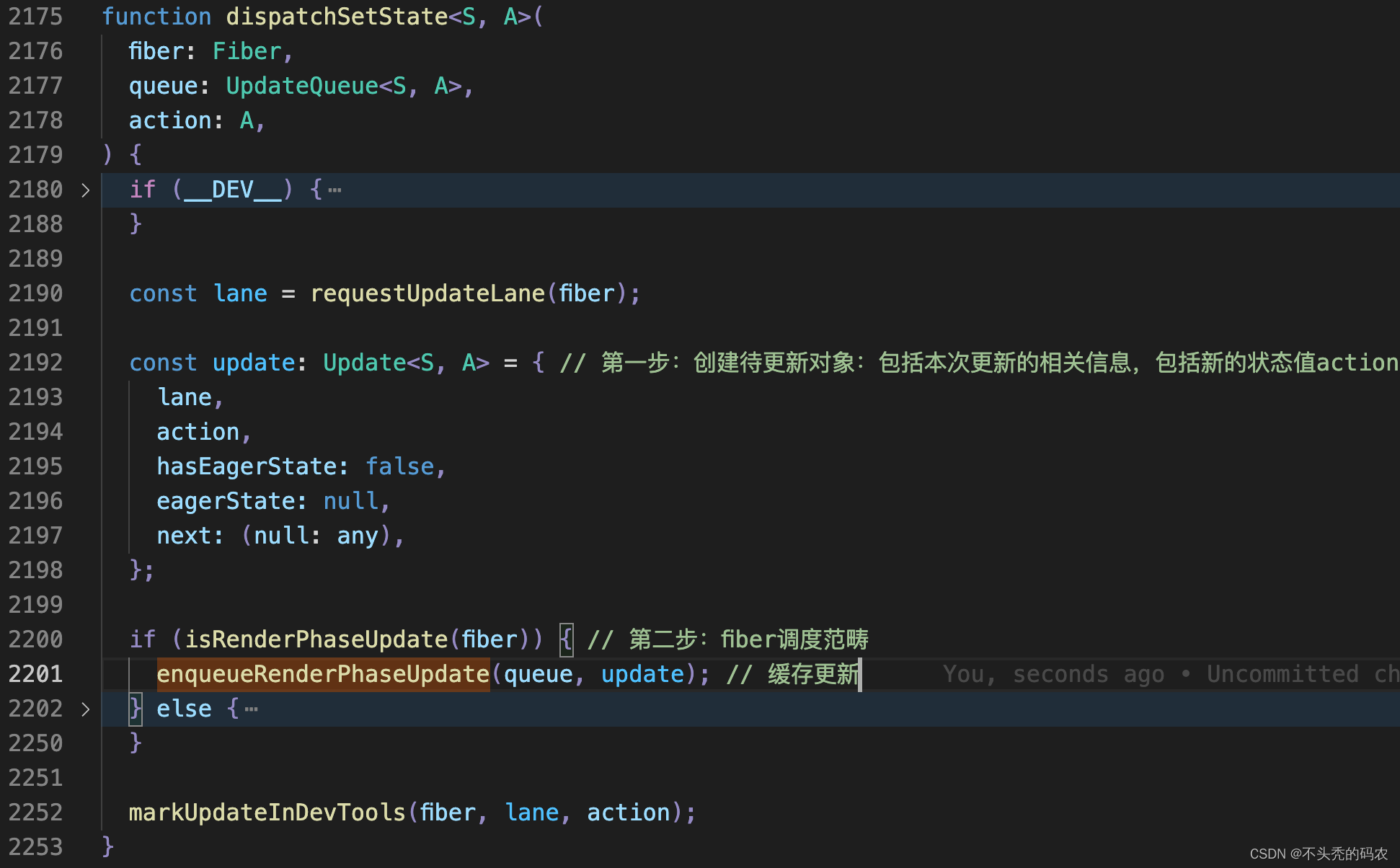Click the requestUpdateLane identifier

pos(427,293)
